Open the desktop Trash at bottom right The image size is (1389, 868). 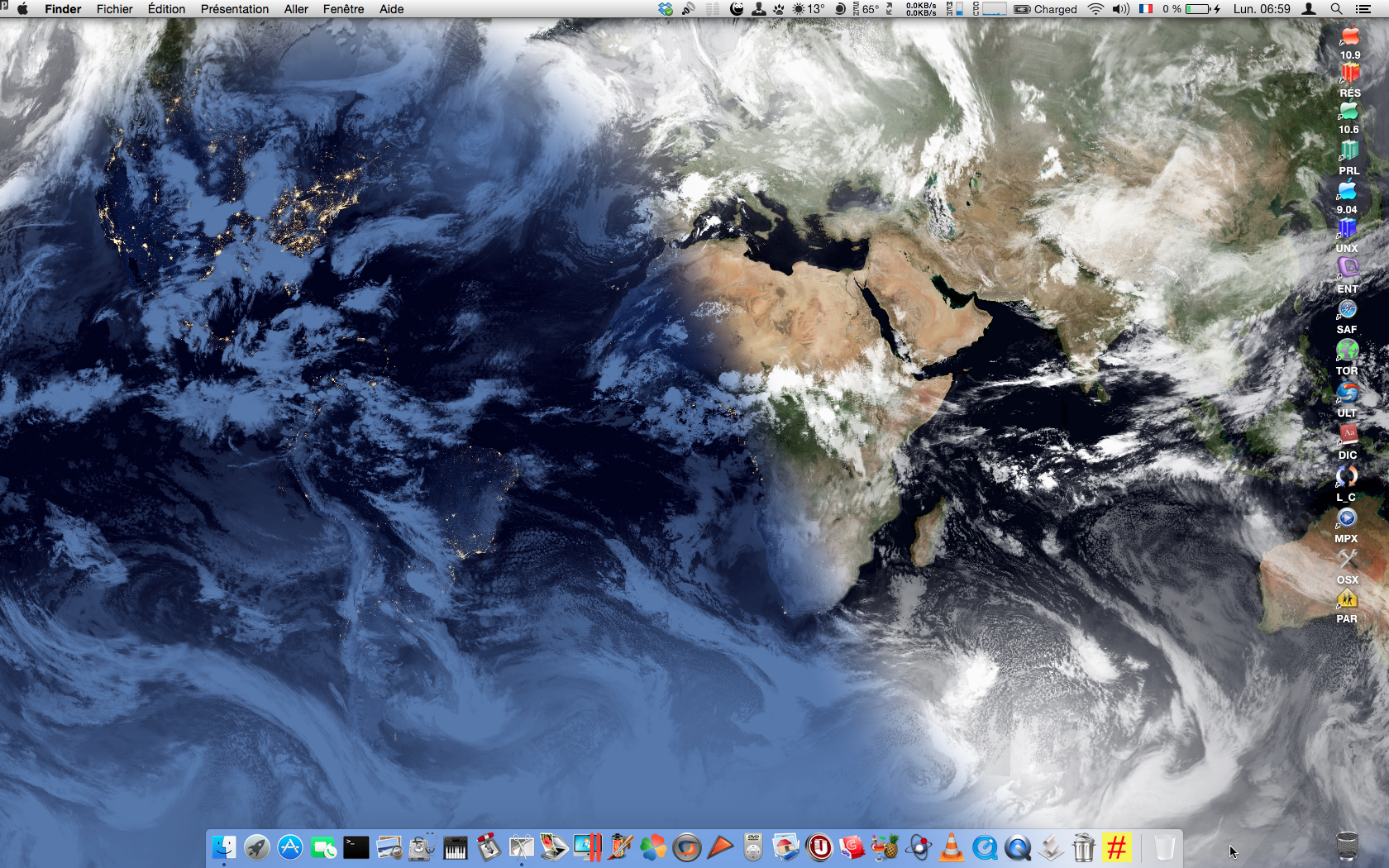(1347, 846)
